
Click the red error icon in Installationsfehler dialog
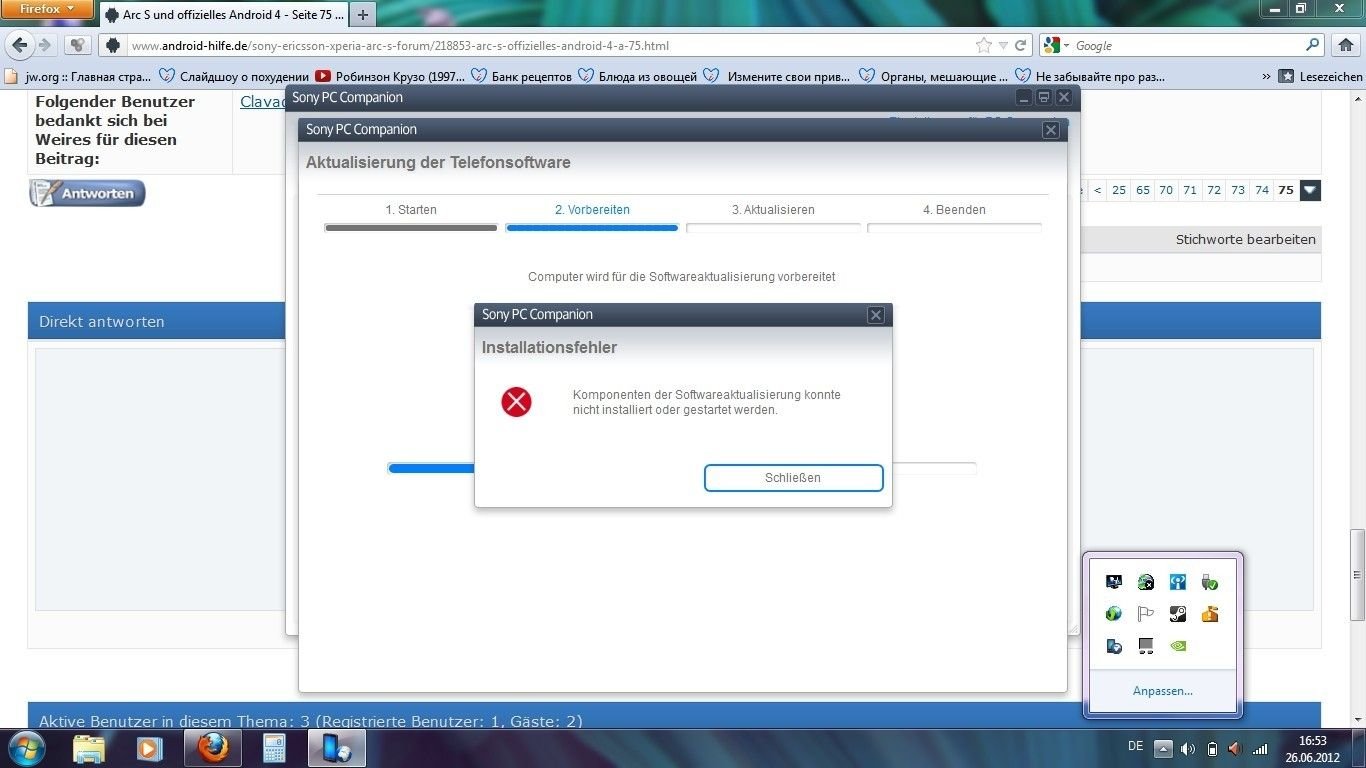[x=516, y=402]
